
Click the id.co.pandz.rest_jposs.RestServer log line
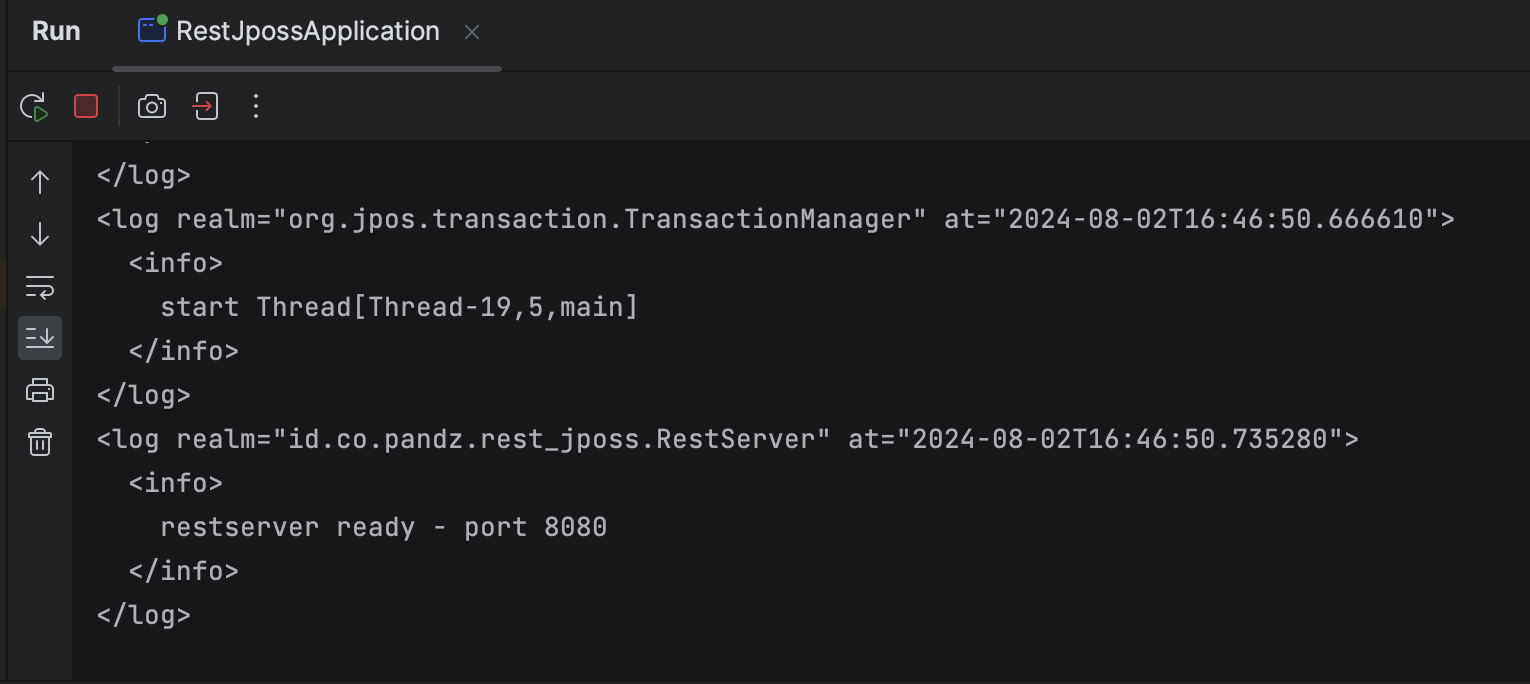point(728,439)
